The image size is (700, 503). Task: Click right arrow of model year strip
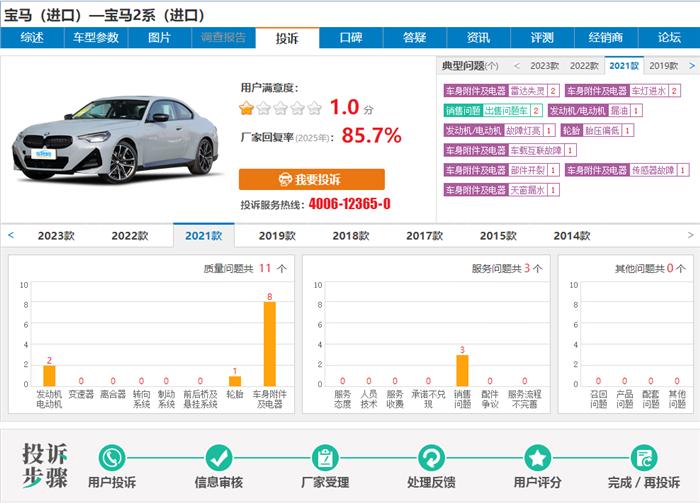coord(691,235)
